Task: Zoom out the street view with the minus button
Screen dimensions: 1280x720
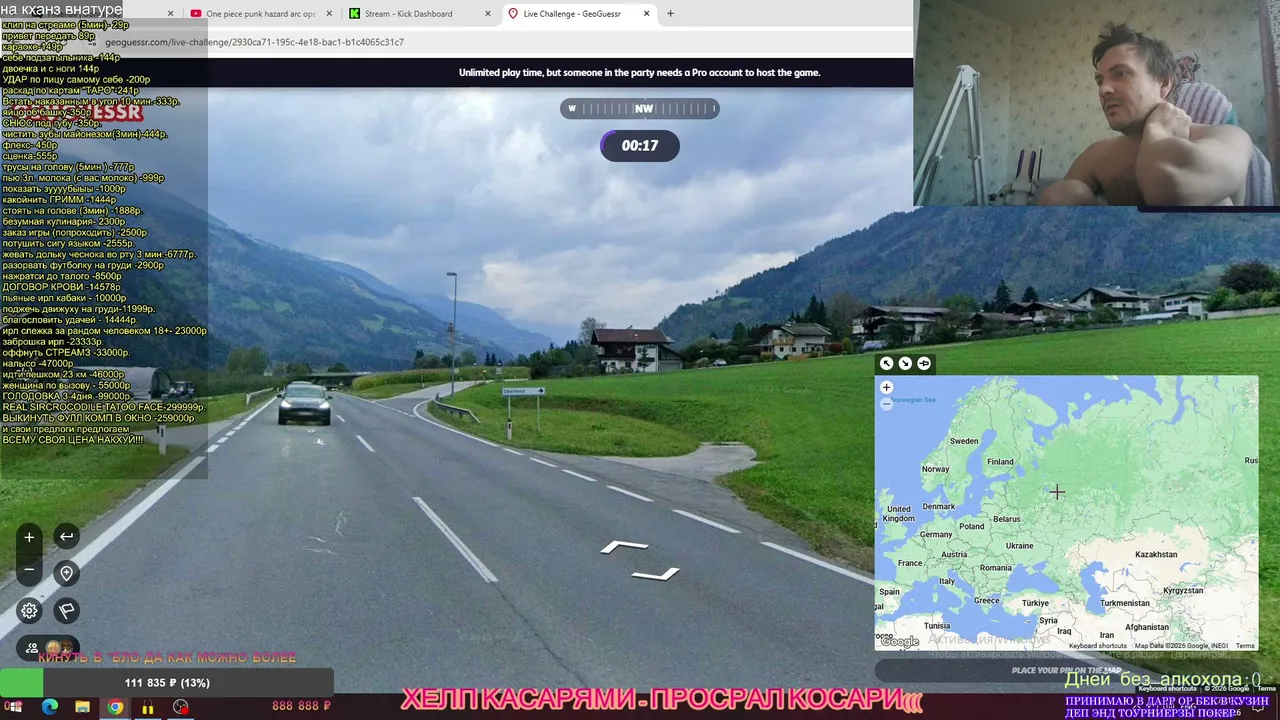Action: (29, 570)
